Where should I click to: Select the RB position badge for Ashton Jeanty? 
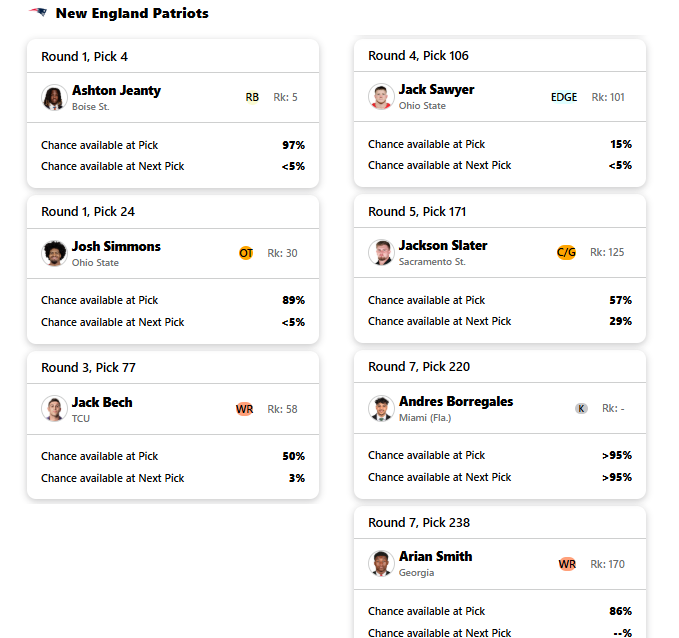(252, 97)
